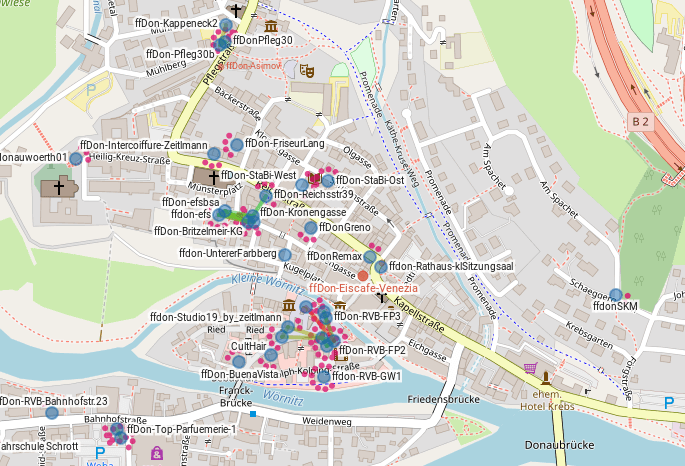Open the ffDon-Reichsstr39 node marker
The height and width of the screenshot is (466, 685).
[266, 196]
